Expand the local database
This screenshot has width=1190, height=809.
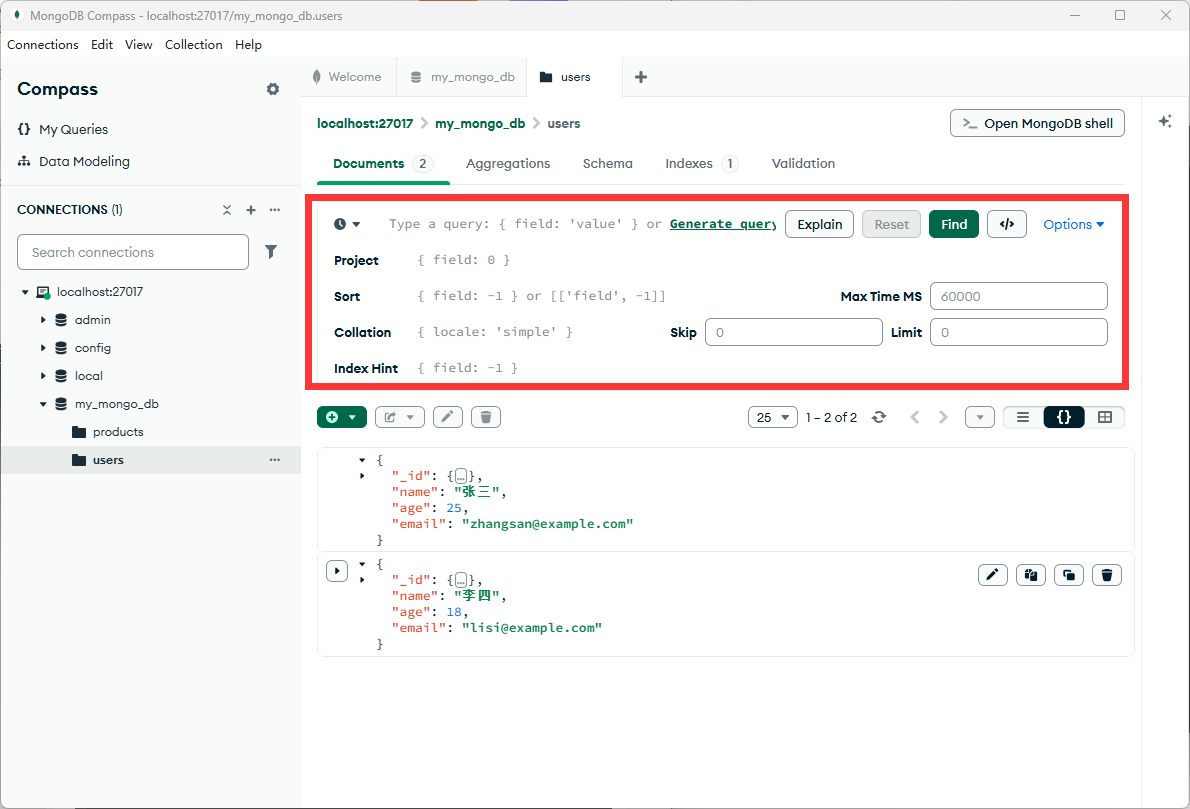click(x=43, y=376)
